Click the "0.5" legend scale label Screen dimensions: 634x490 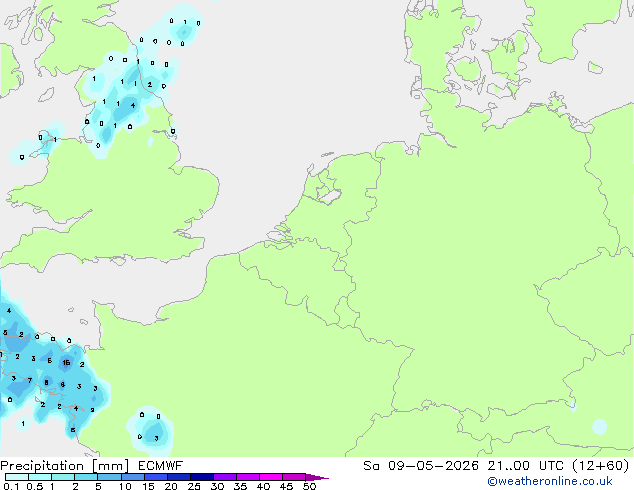[35, 486]
